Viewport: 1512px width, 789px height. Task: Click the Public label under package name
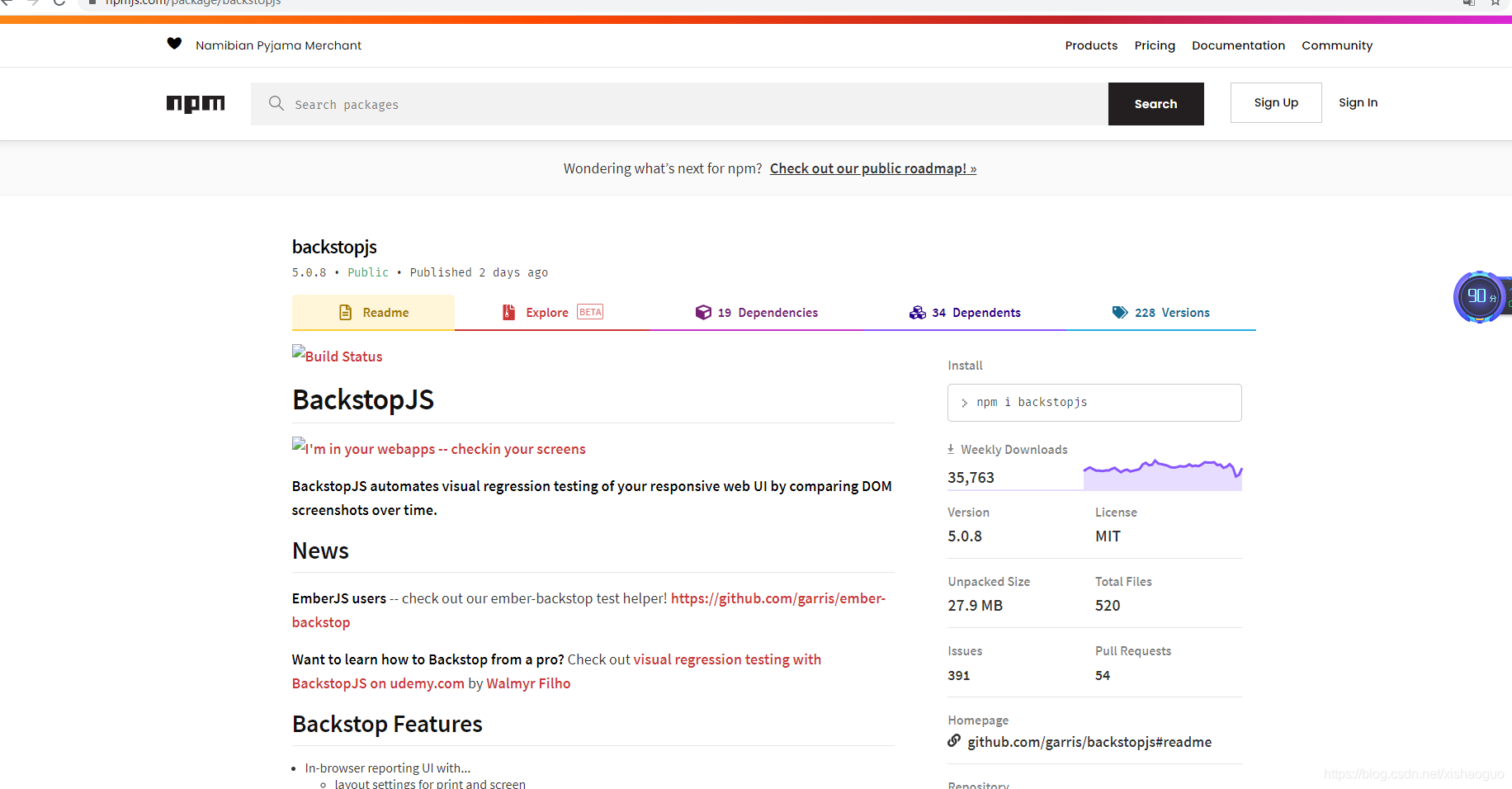pos(368,272)
